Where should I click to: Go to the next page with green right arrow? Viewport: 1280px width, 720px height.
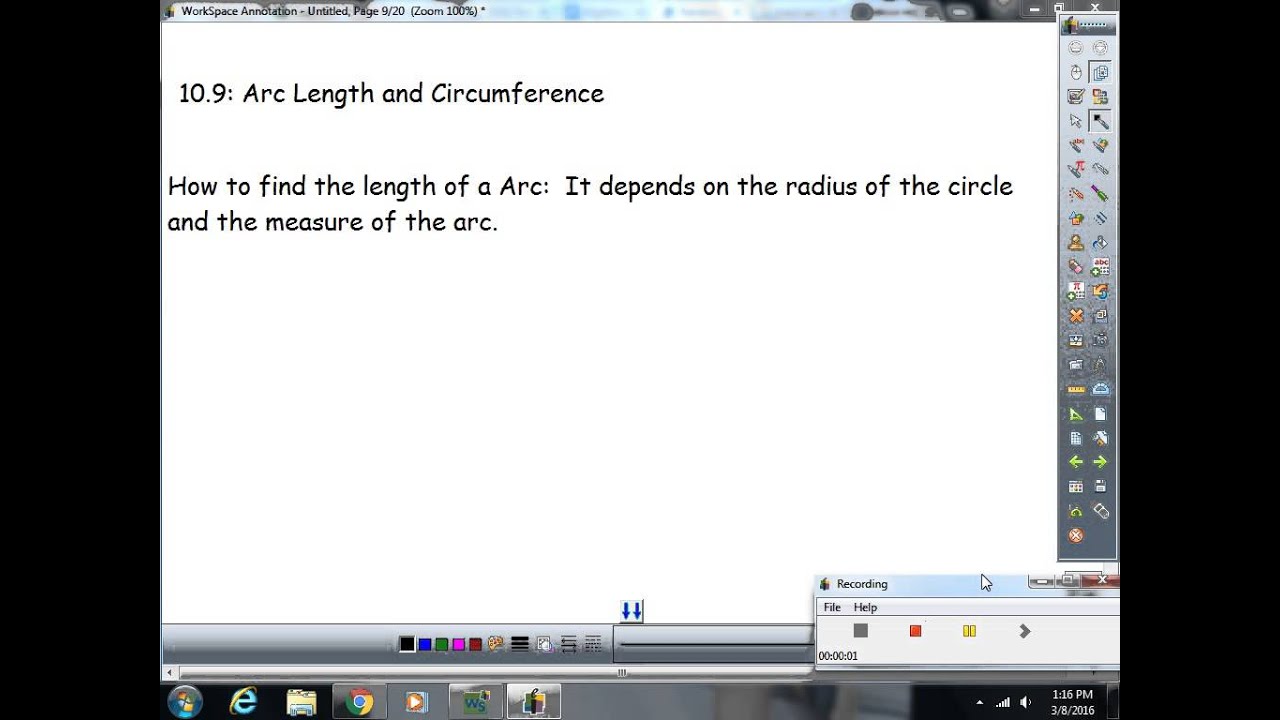[1100, 462]
